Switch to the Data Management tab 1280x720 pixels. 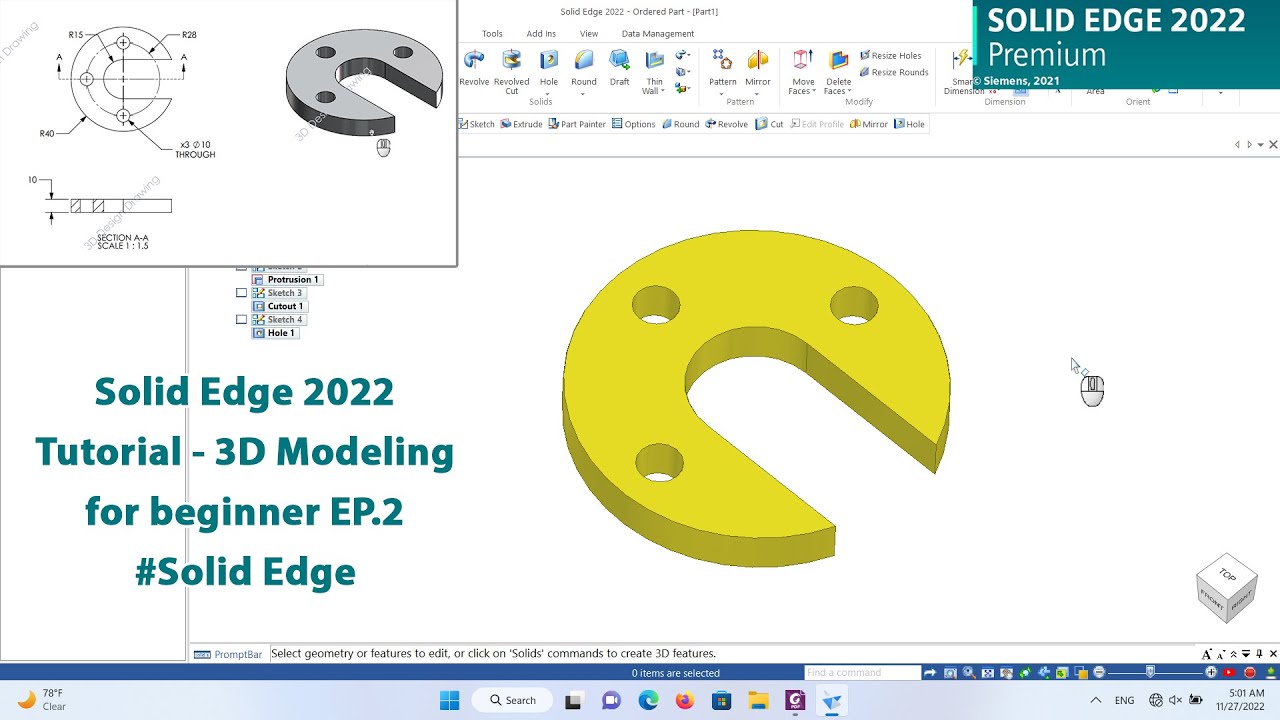(658, 34)
